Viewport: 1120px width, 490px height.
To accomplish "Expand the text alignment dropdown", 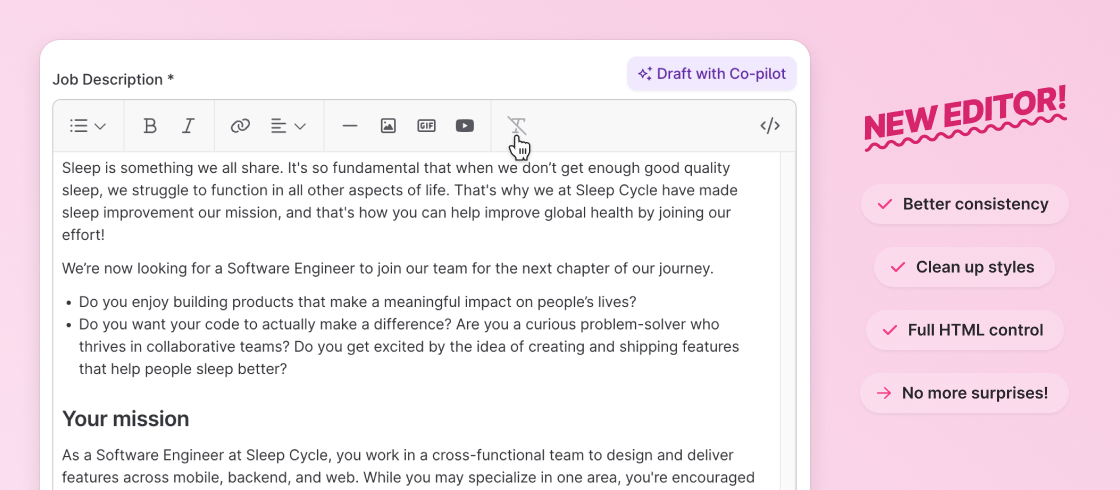I will click(x=288, y=126).
